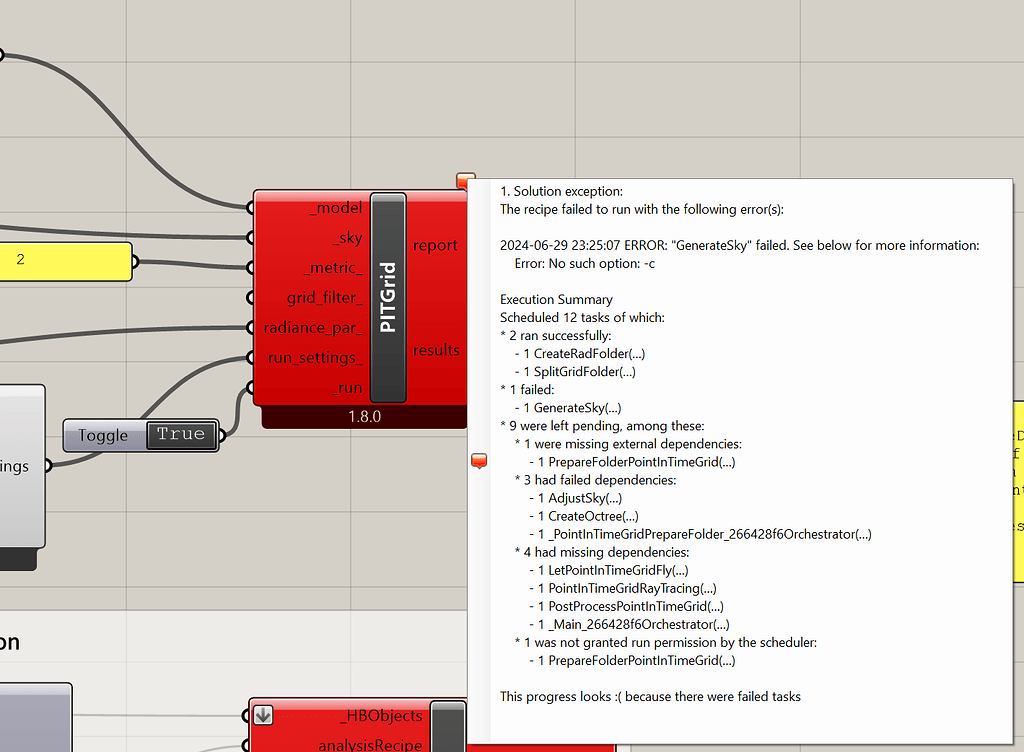Click the run_settings_ input parameter
The image size is (1024, 752).
(x=313, y=358)
